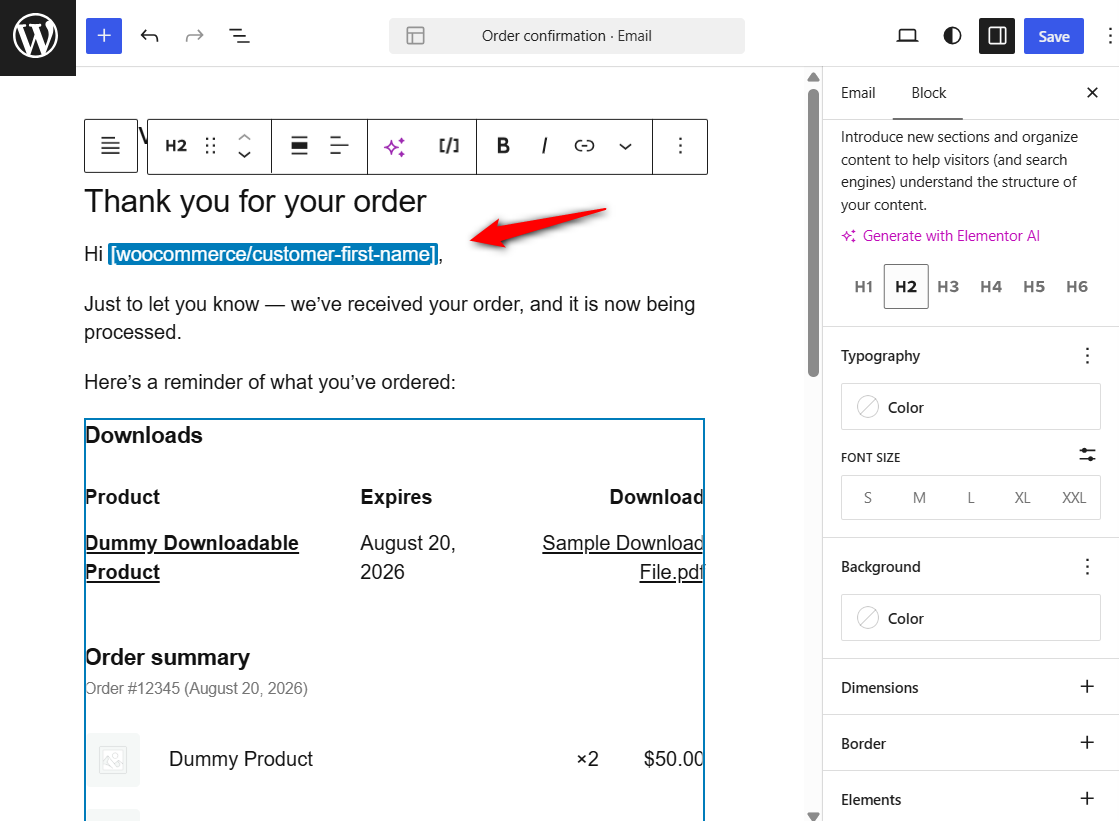
Task: Click the scrollbar down arrow
Action: point(813,815)
